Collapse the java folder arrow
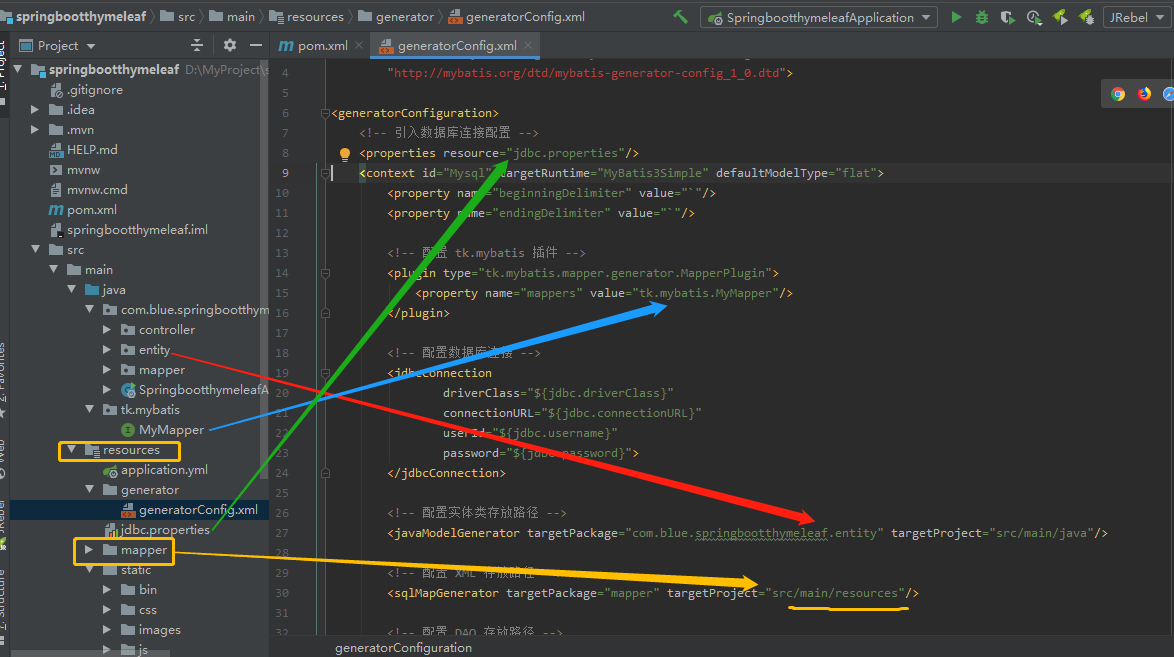This screenshot has height=657, width=1174. point(71,289)
